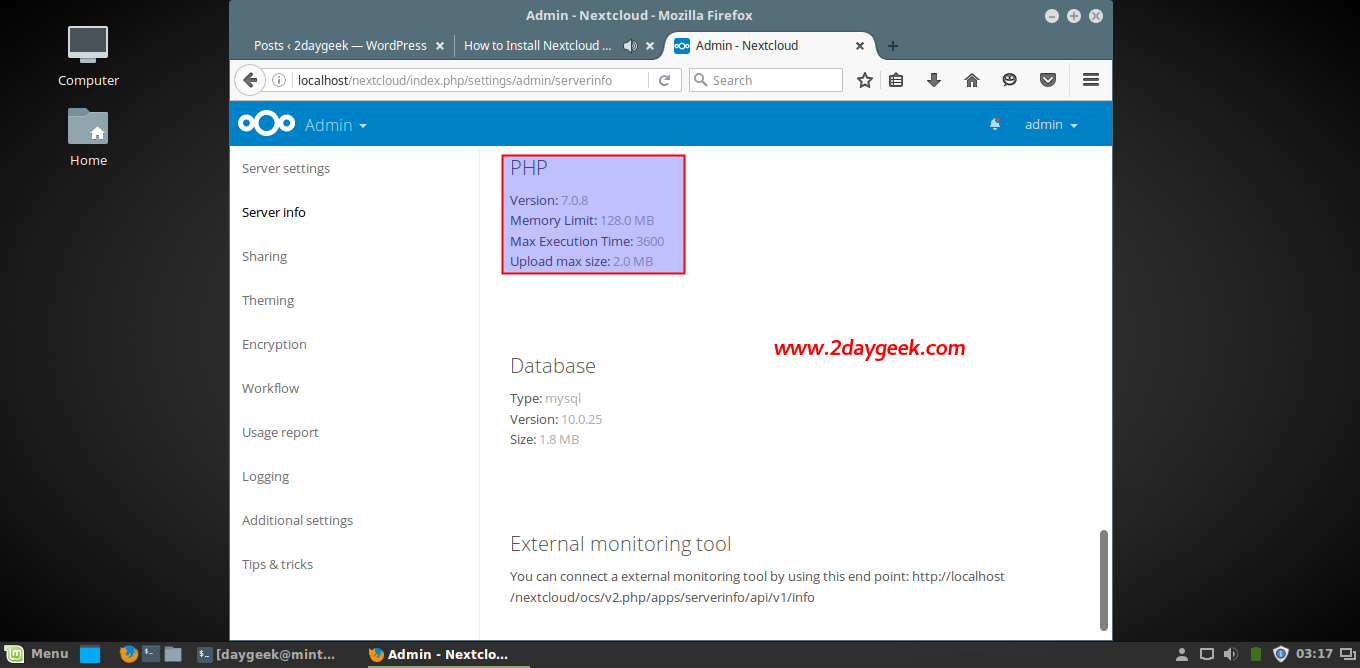Open the admin user account dropdown
Viewport: 1360px width, 668px height.
click(1050, 125)
